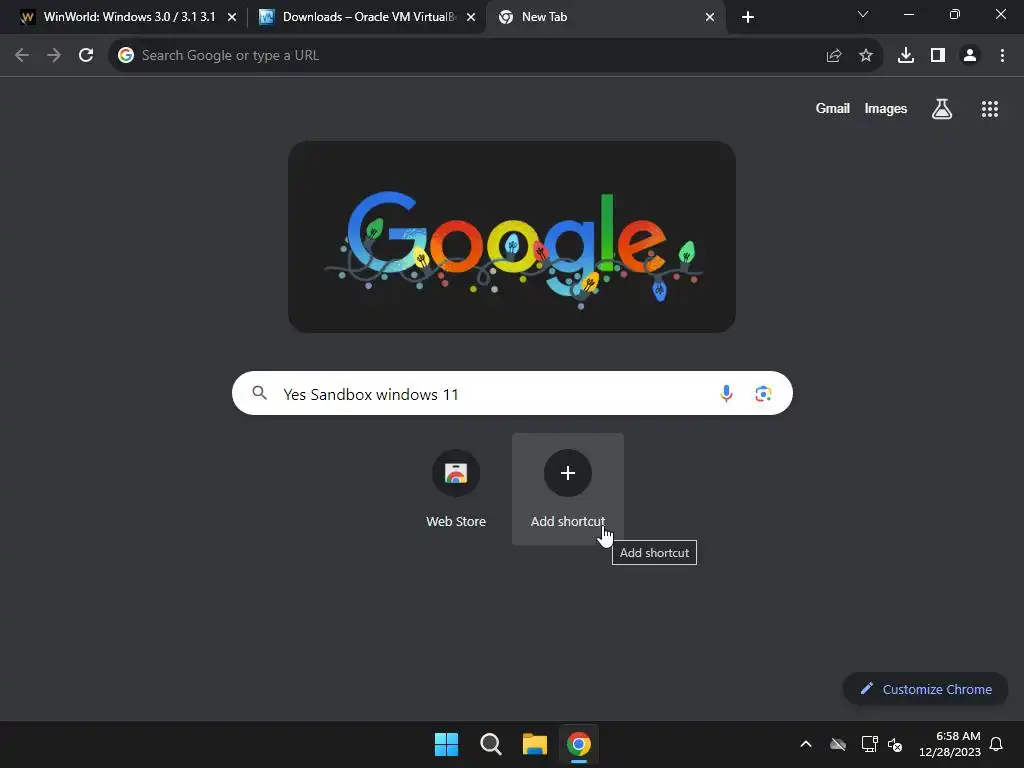Close the VirtualBox Downloads tab

[471, 17]
